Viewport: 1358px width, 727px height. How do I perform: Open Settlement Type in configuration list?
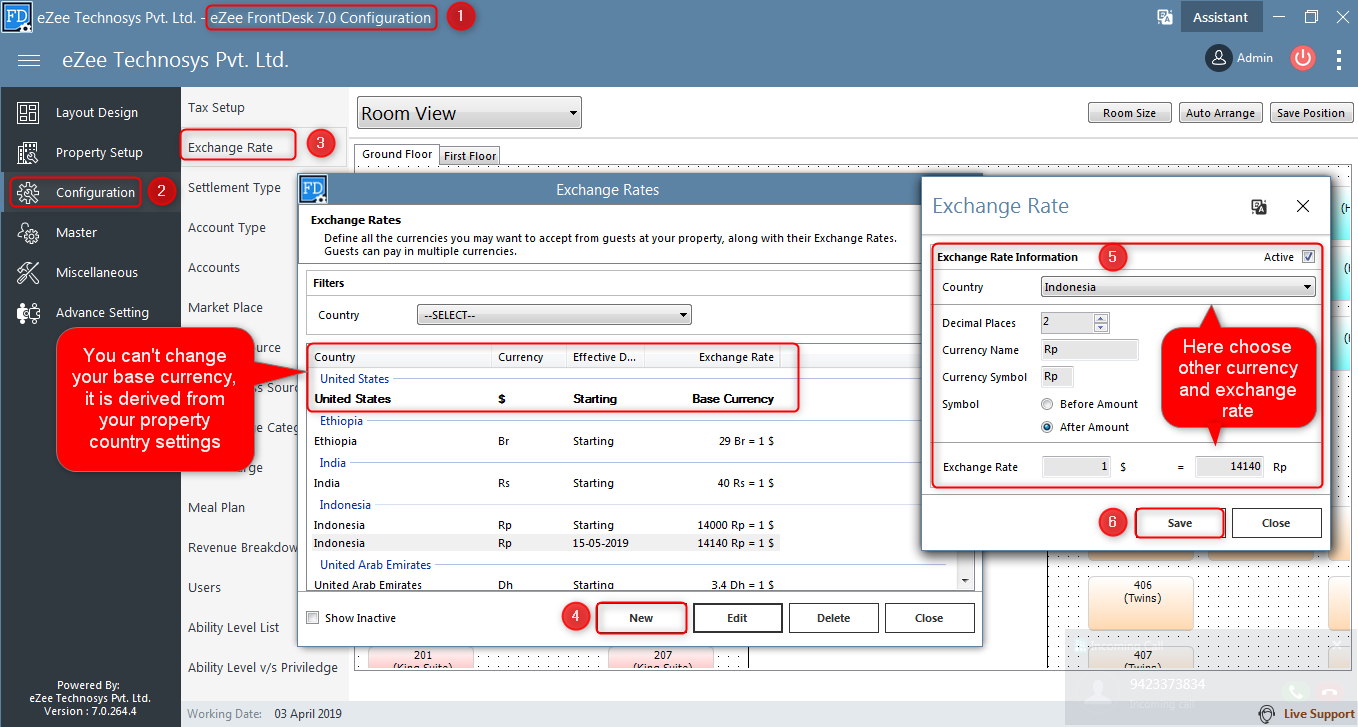pos(234,188)
